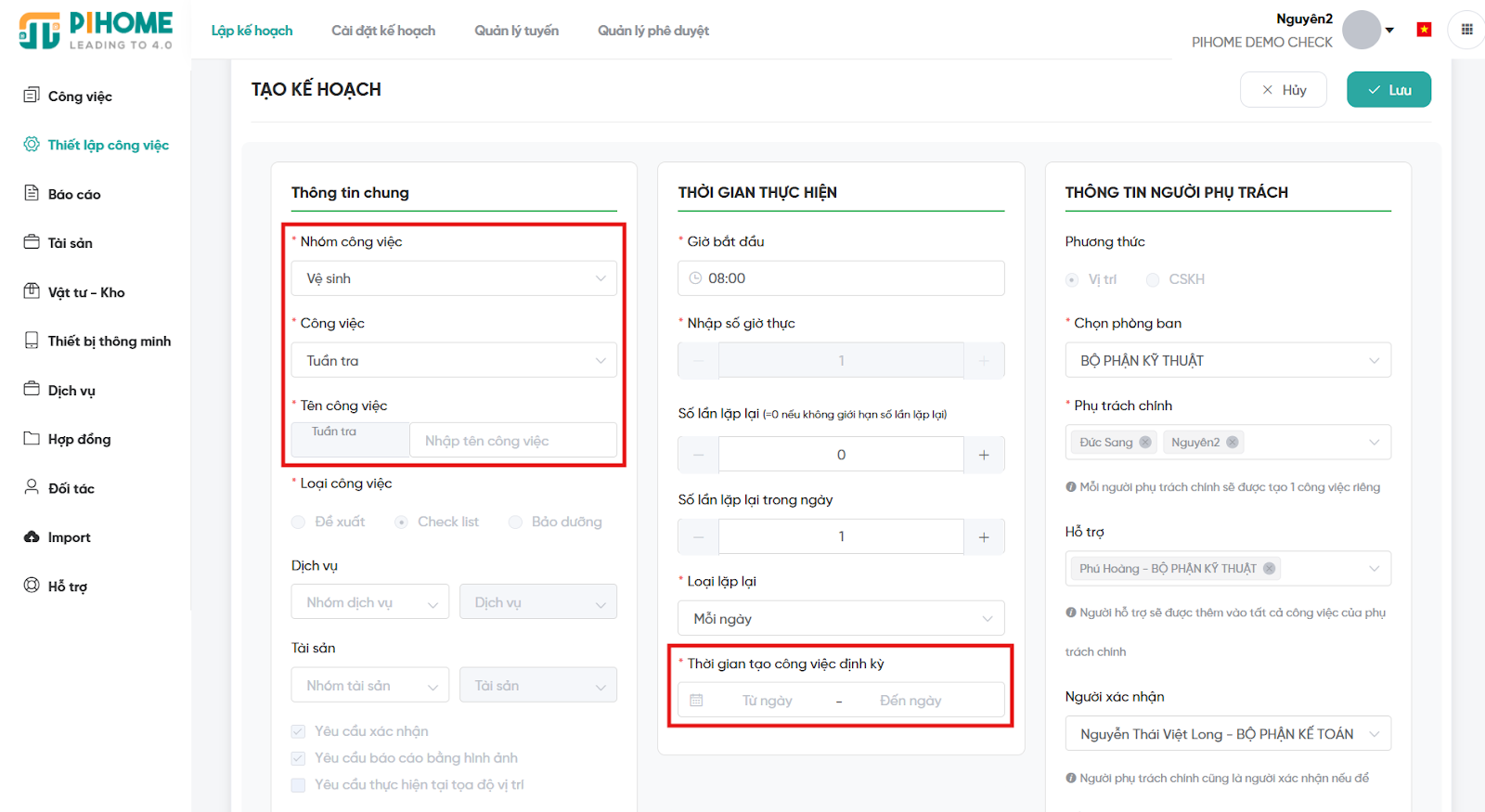
Task: Switch to Quản lý tuyến tab
Action: (516, 31)
